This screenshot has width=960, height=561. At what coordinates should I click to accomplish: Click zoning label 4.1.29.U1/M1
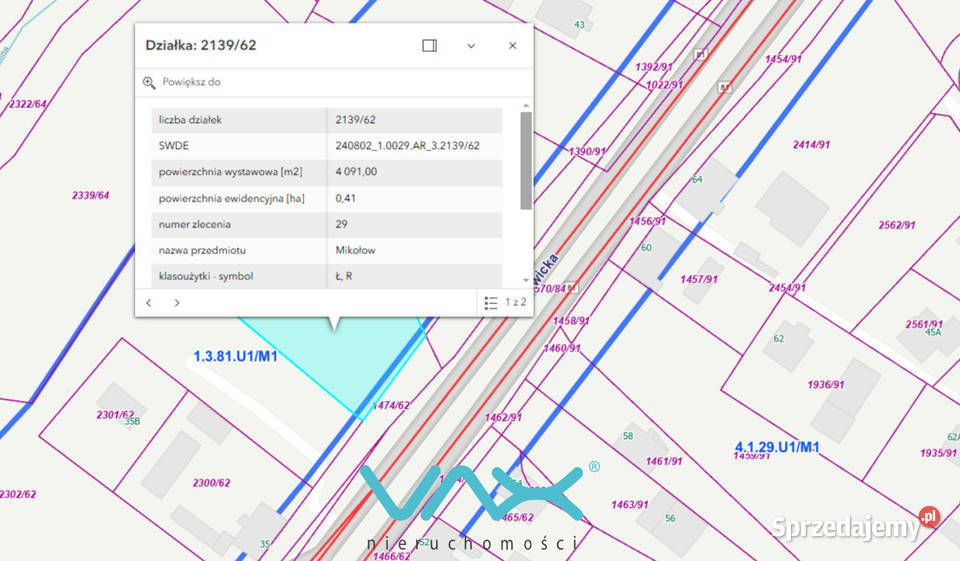[x=777, y=447]
